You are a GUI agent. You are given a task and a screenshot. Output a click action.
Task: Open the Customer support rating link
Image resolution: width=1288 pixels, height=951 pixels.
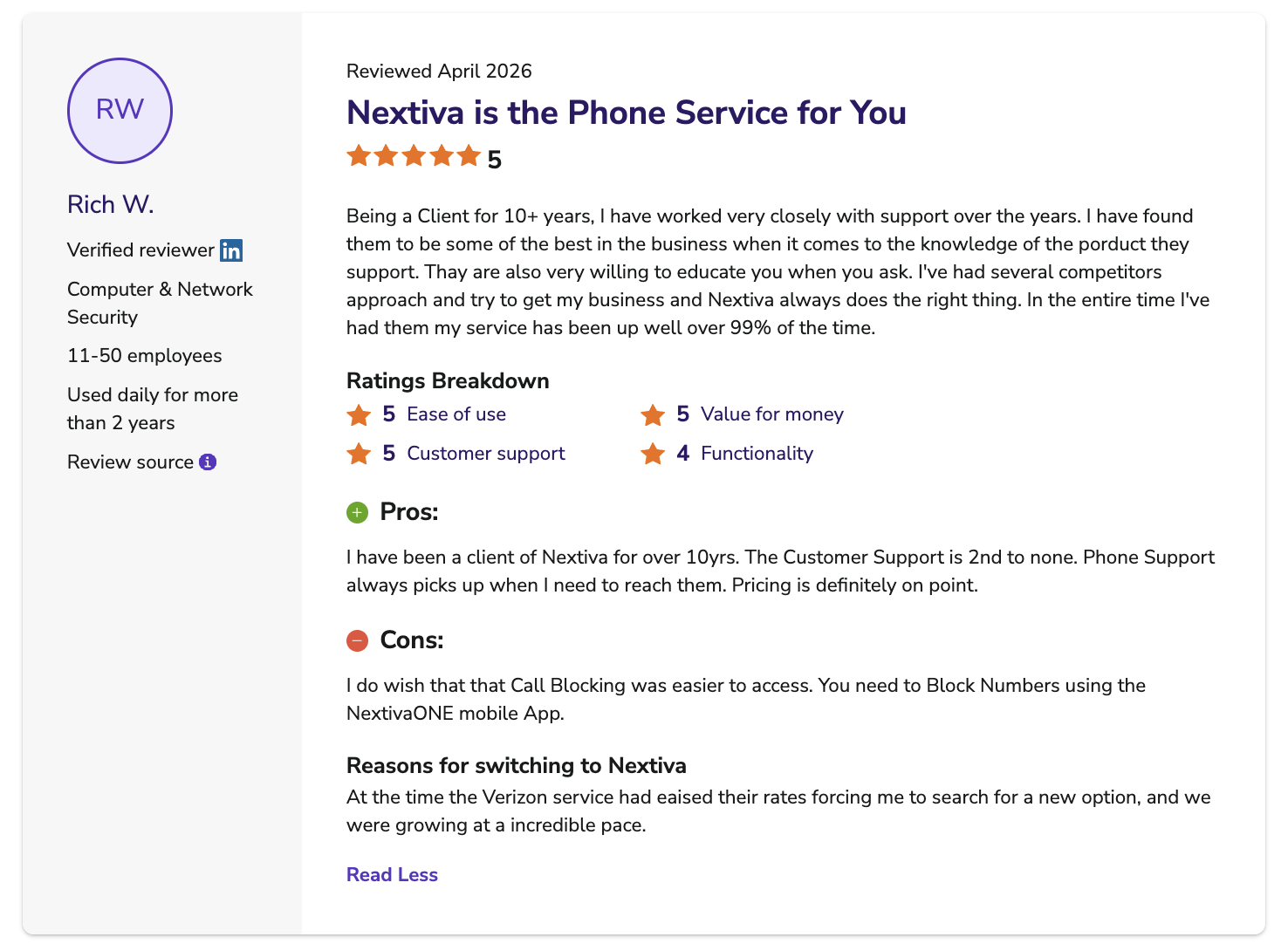tap(486, 454)
